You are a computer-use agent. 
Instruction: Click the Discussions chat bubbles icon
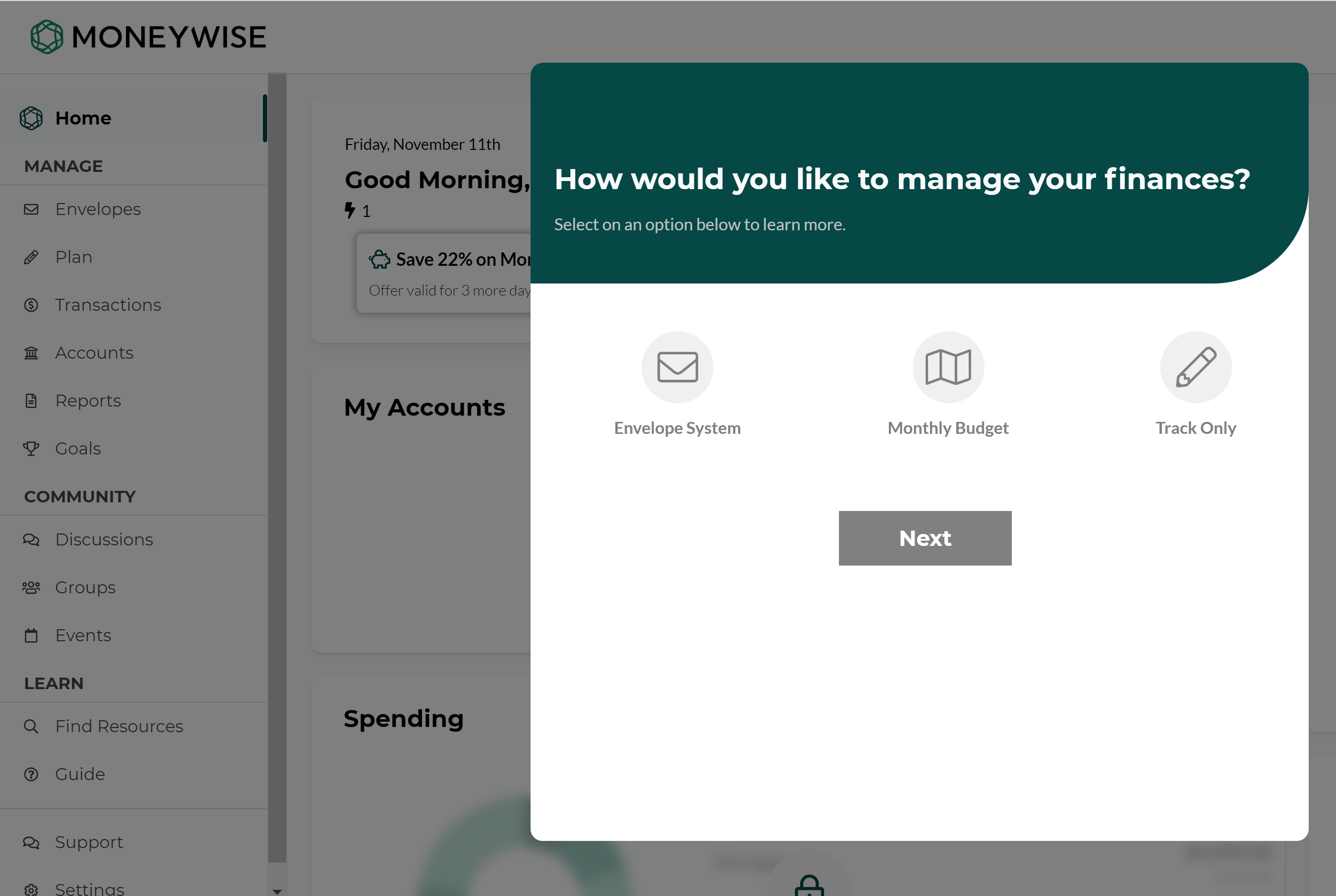(x=31, y=539)
